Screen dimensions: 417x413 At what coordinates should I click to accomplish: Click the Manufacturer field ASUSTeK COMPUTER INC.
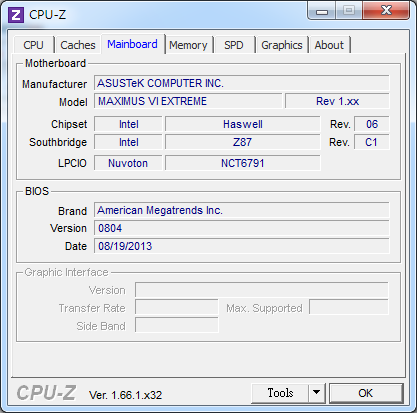click(242, 83)
